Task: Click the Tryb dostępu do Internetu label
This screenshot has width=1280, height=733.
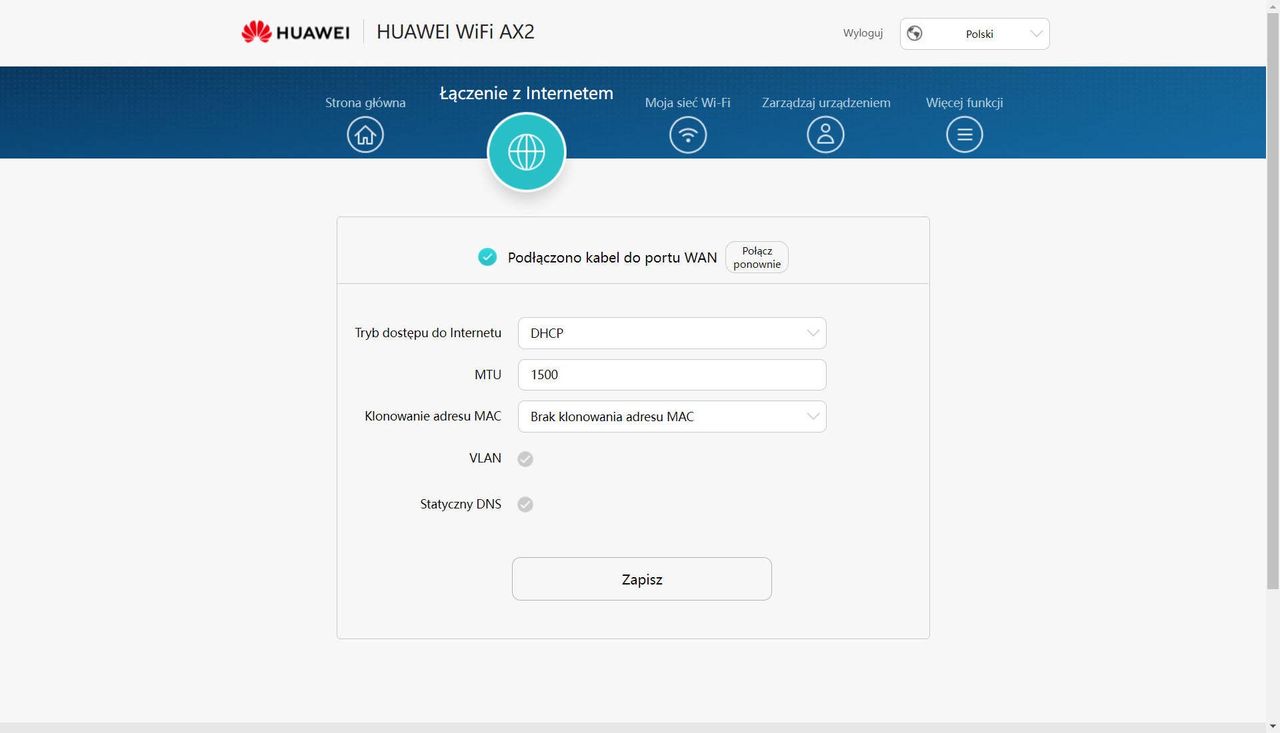Action: tap(428, 333)
